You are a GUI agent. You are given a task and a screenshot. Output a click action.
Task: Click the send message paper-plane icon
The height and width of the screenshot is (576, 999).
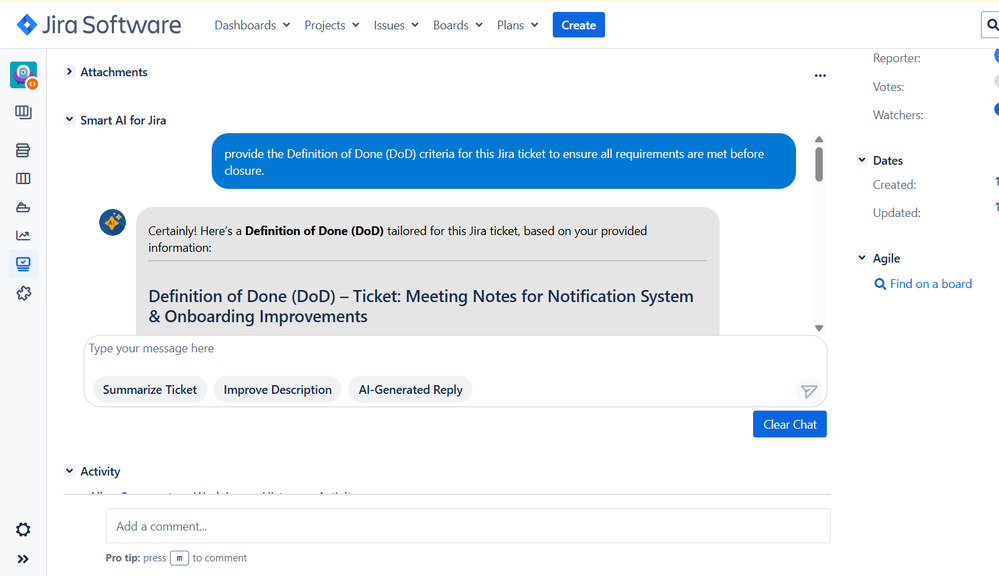point(809,391)
